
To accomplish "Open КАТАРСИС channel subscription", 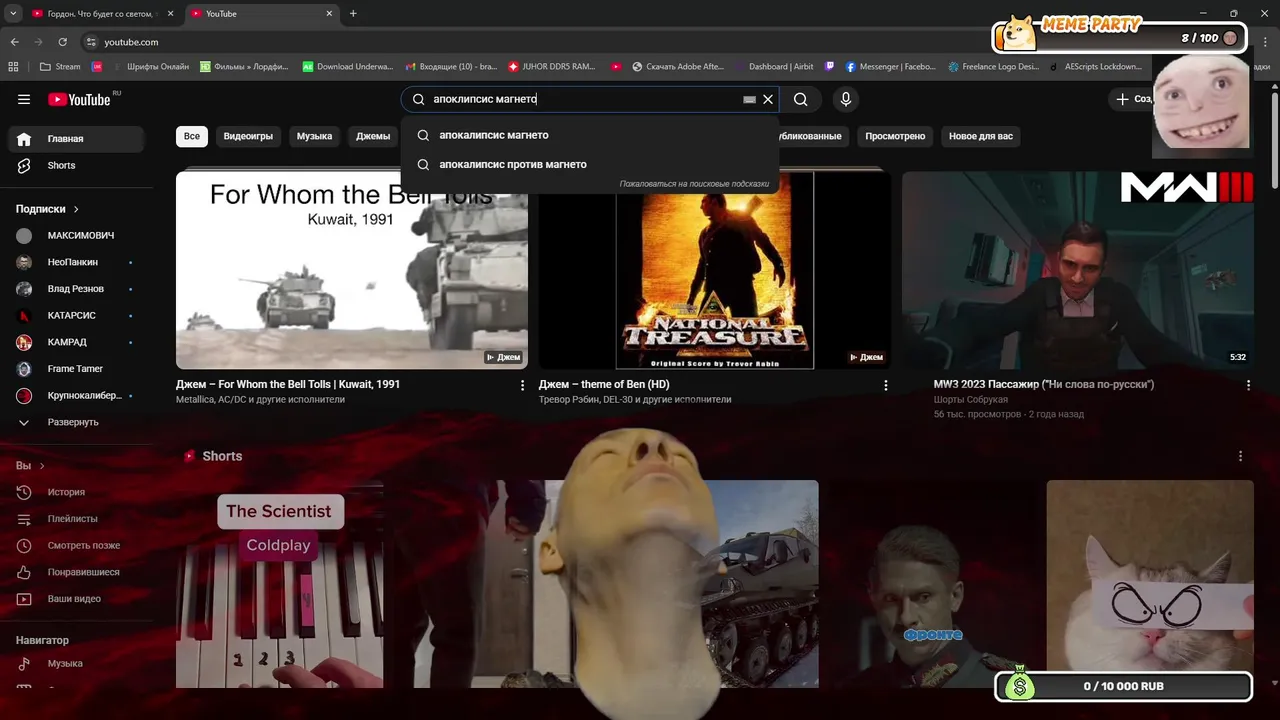I will [75, 315].
